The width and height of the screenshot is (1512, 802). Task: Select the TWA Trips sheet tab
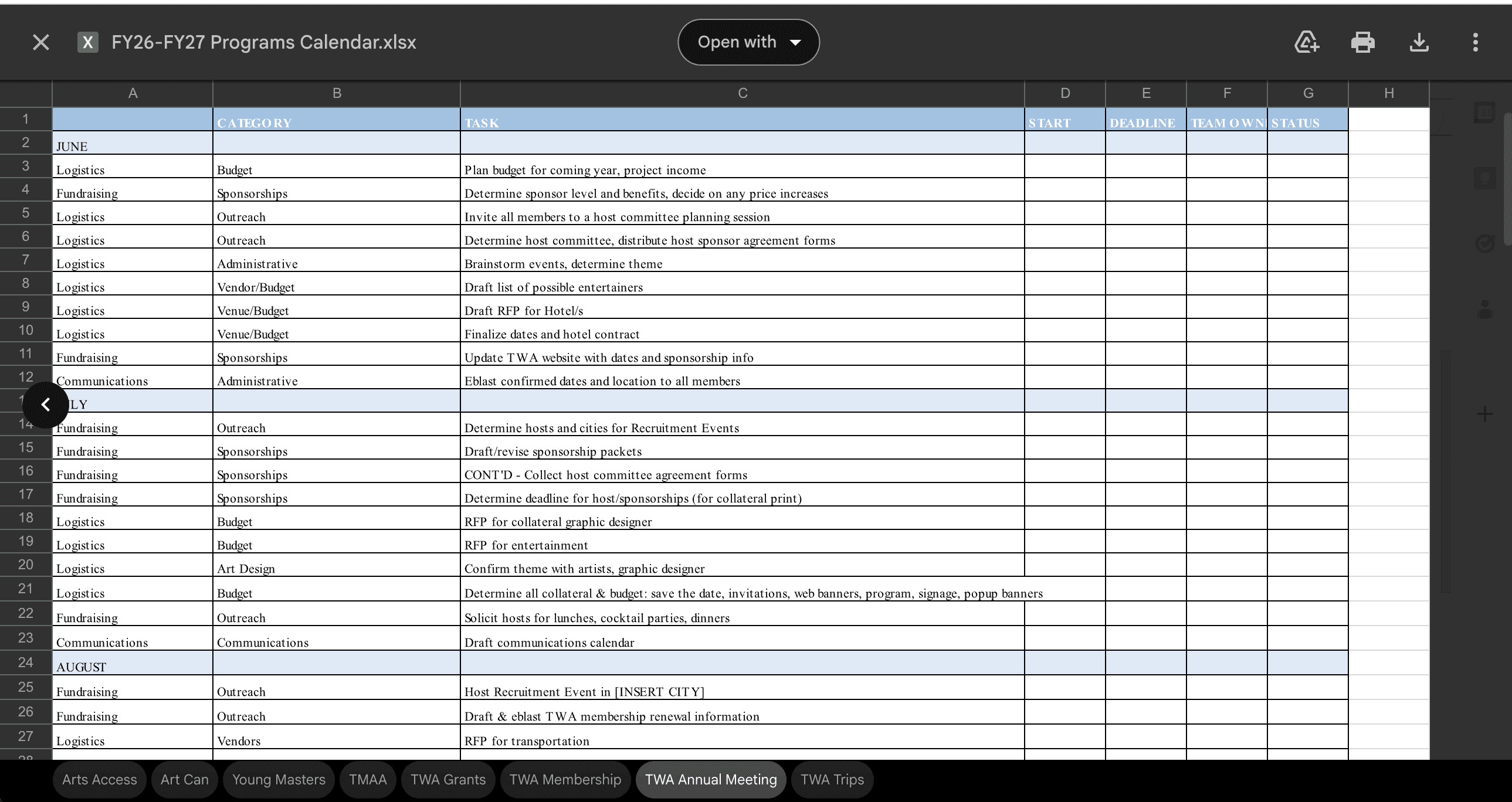click(x=832, y=780)
